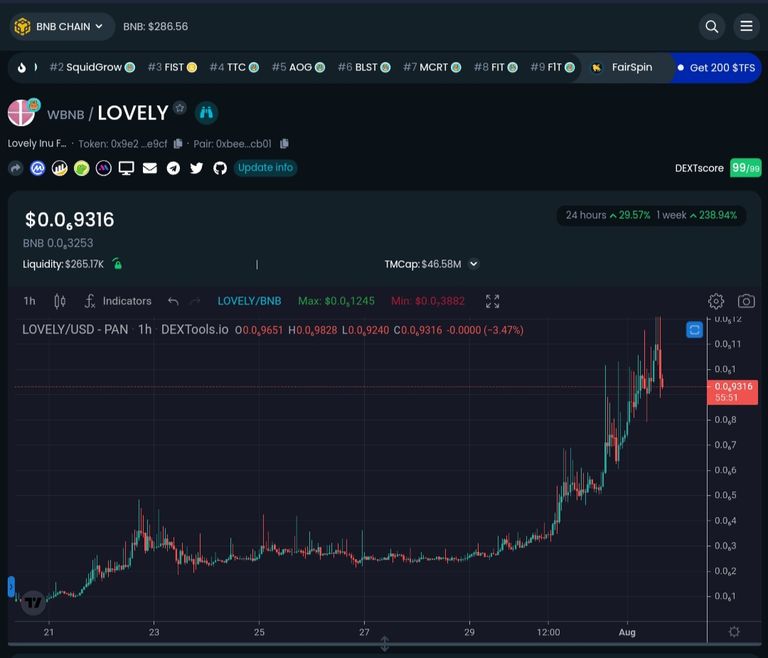This screenshot has width=768, height=658.
Task: Open the GitHub link icon
Action: click(x=220, y=168)
